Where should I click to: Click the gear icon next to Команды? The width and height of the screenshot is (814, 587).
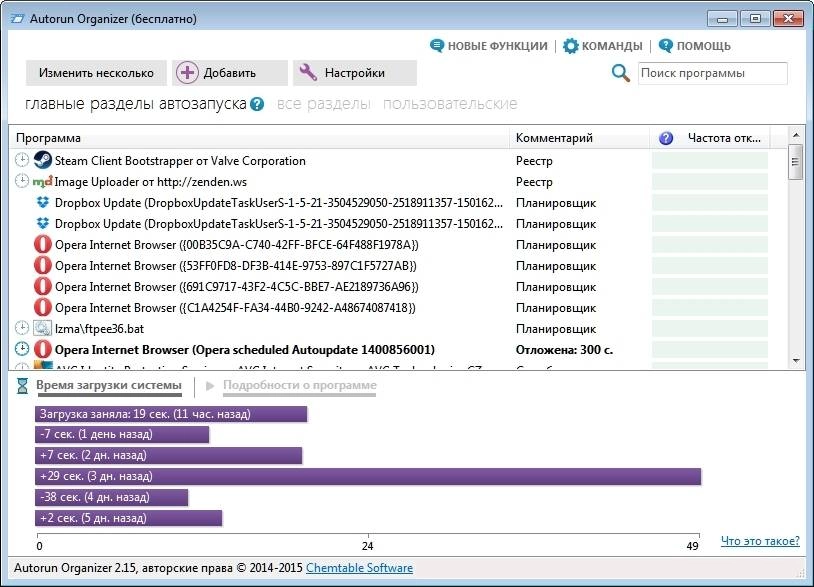coord(571,46)
